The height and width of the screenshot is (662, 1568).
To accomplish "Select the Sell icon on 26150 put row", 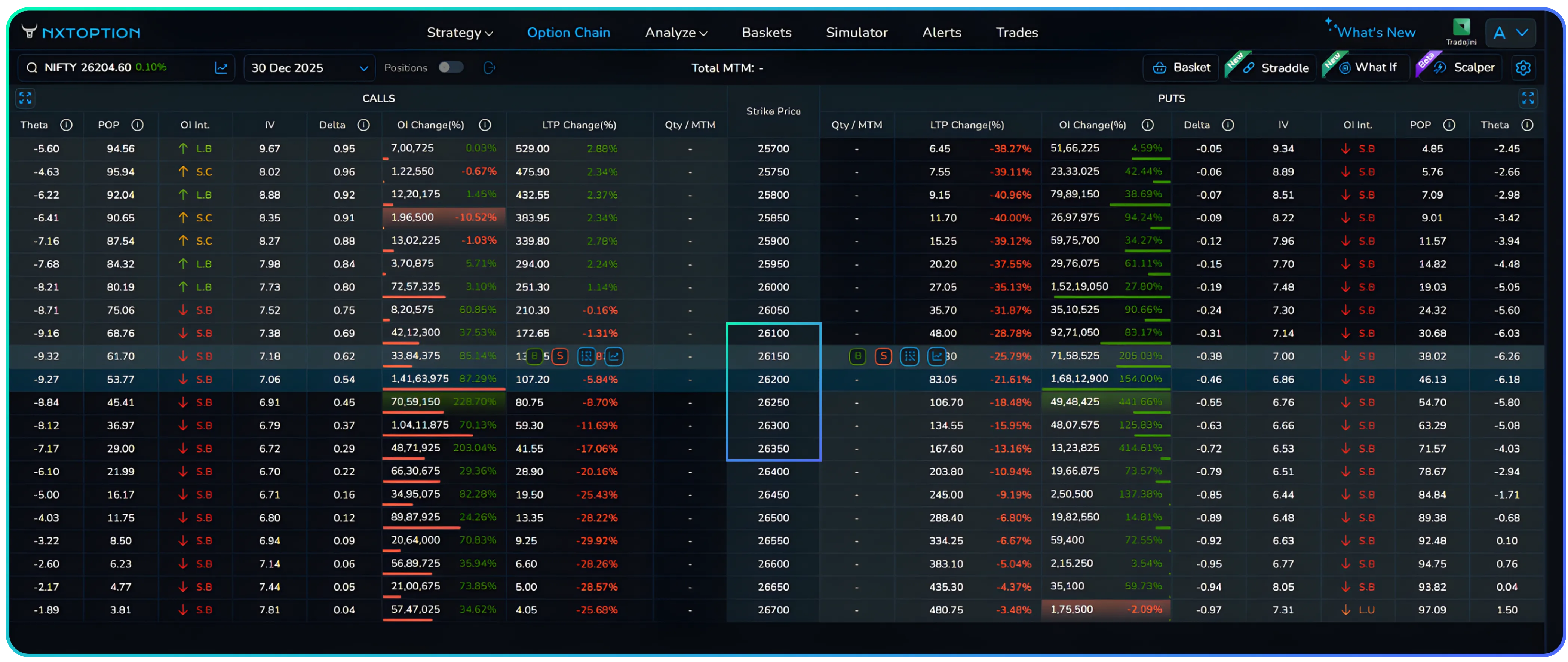I will click(x=884, y=356).
